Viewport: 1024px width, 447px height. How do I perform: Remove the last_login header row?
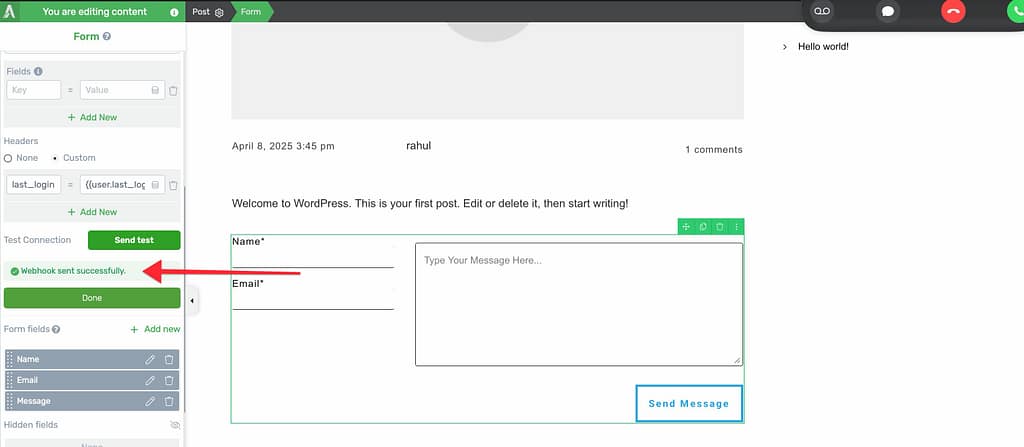click(x=173, y=185)
